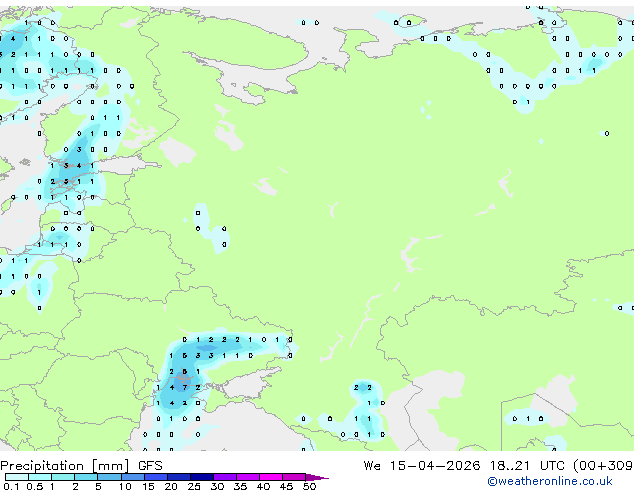Click the 0.1–0.5 mm legend color swatch
Viewport: 634px width, 490px height.
coord(17,477)
